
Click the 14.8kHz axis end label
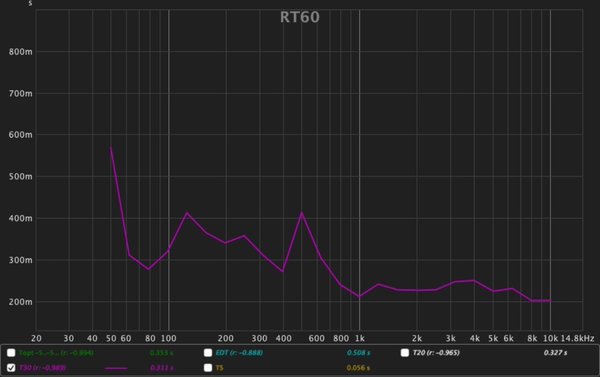click(577, 338)
